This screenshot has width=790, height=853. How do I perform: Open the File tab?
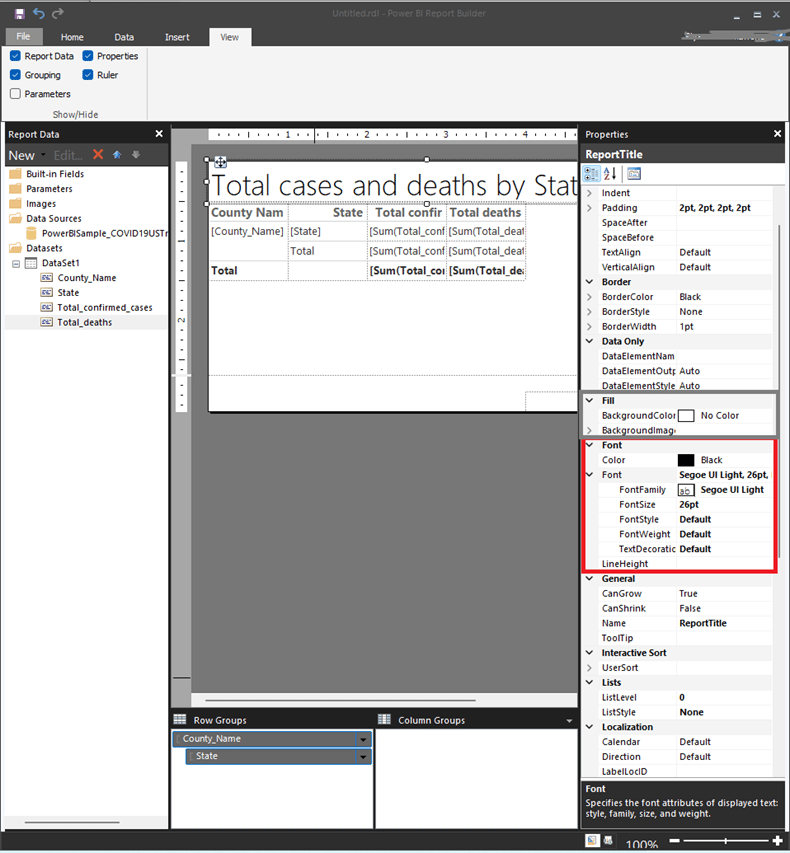point(23,36)
